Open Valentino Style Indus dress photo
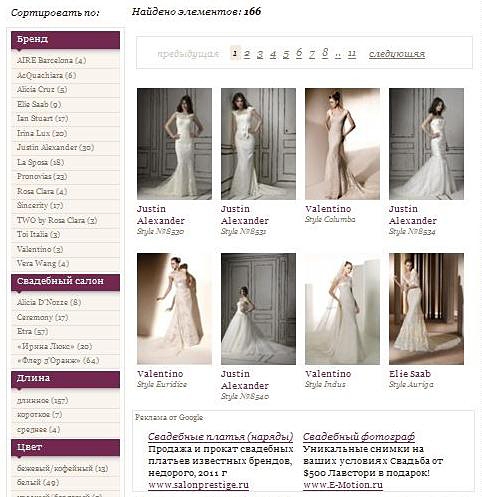 342,309
